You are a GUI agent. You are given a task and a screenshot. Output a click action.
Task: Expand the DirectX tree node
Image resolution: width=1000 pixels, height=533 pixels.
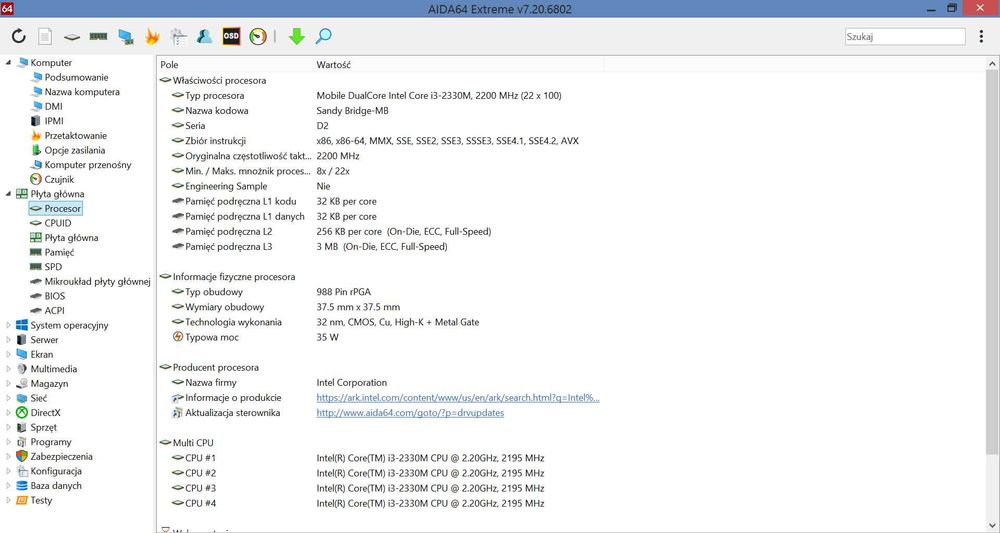8,413
